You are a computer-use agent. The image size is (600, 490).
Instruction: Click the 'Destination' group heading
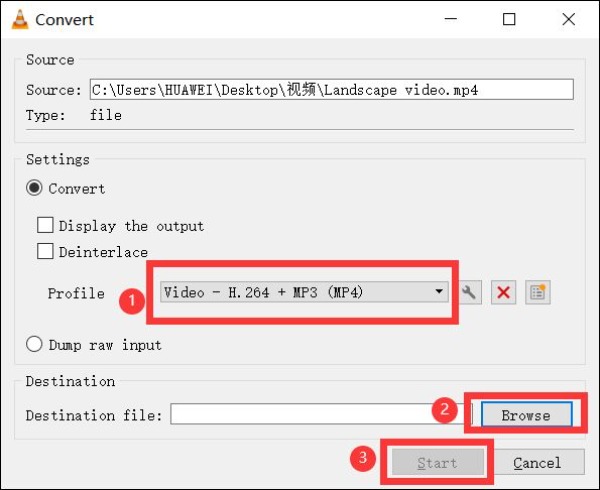(x=70, y=381)
